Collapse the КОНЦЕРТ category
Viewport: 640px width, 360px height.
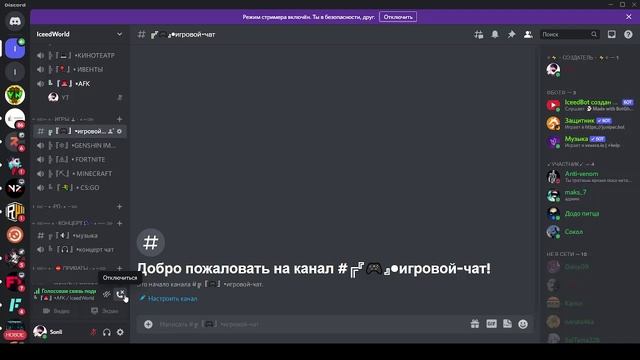pyautogui.click(x=73, y=223)
